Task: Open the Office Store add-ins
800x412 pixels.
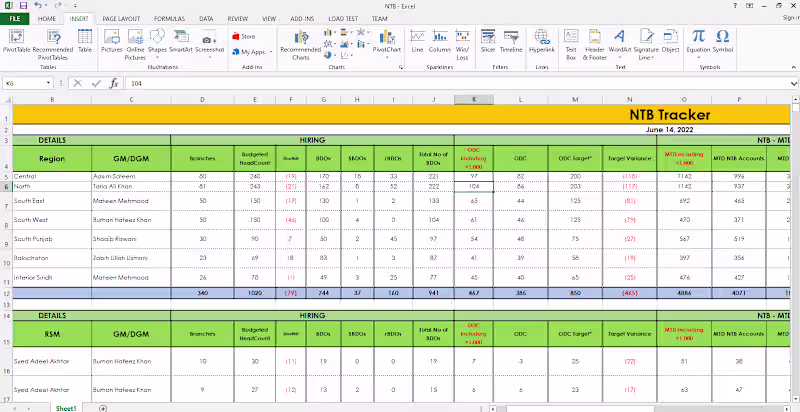Action: [243, 37]
